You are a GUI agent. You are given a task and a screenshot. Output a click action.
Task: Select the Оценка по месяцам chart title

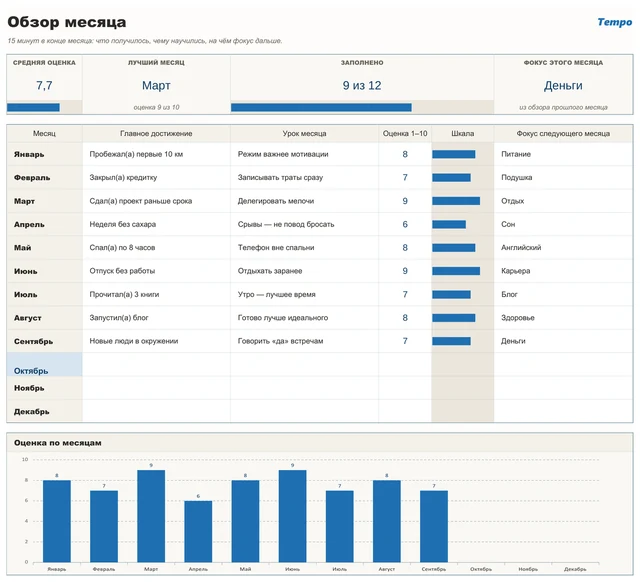[58, 443]
